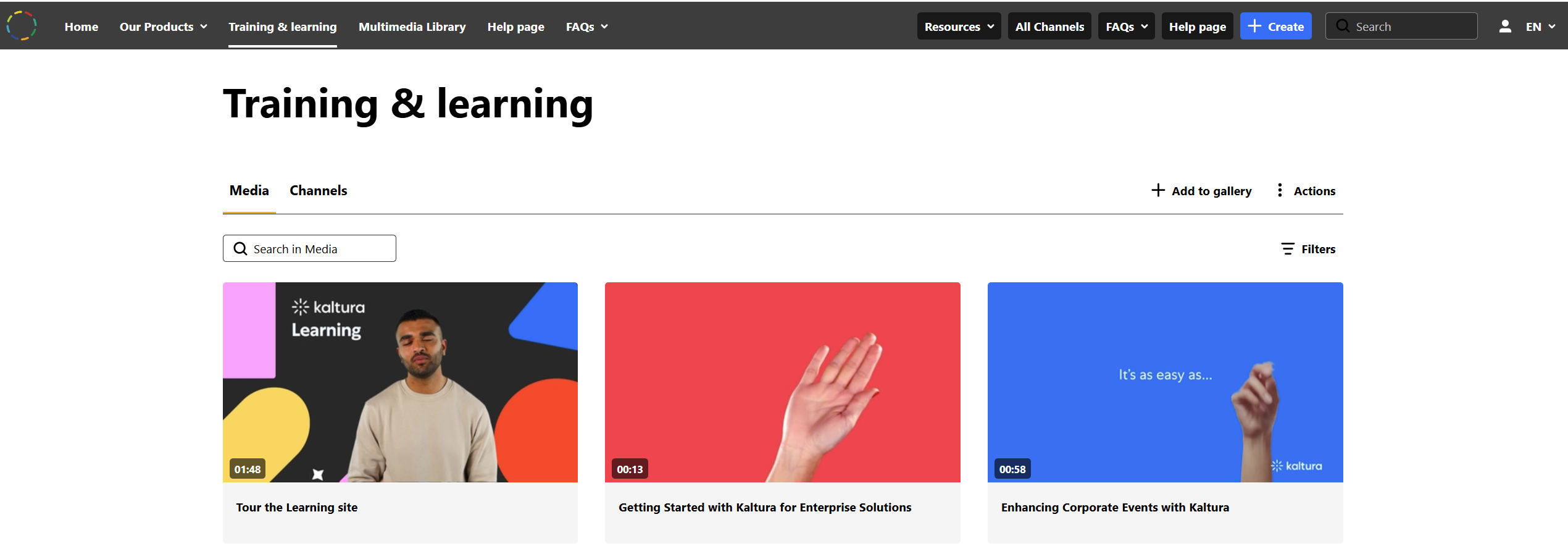Click the magnifier icon in top search

coord(1342,27)
